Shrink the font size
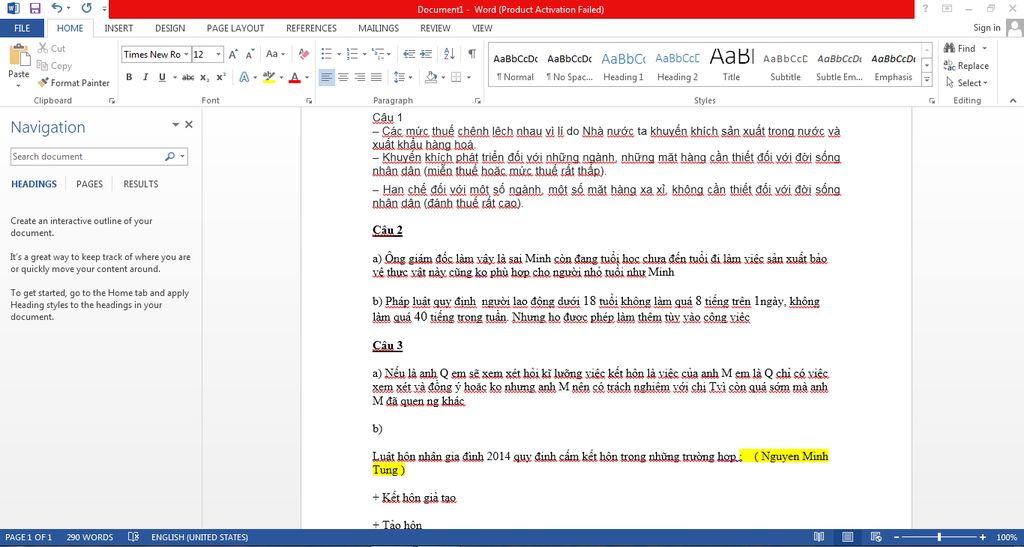This screenshot has width=1024, height=547. 249,54
